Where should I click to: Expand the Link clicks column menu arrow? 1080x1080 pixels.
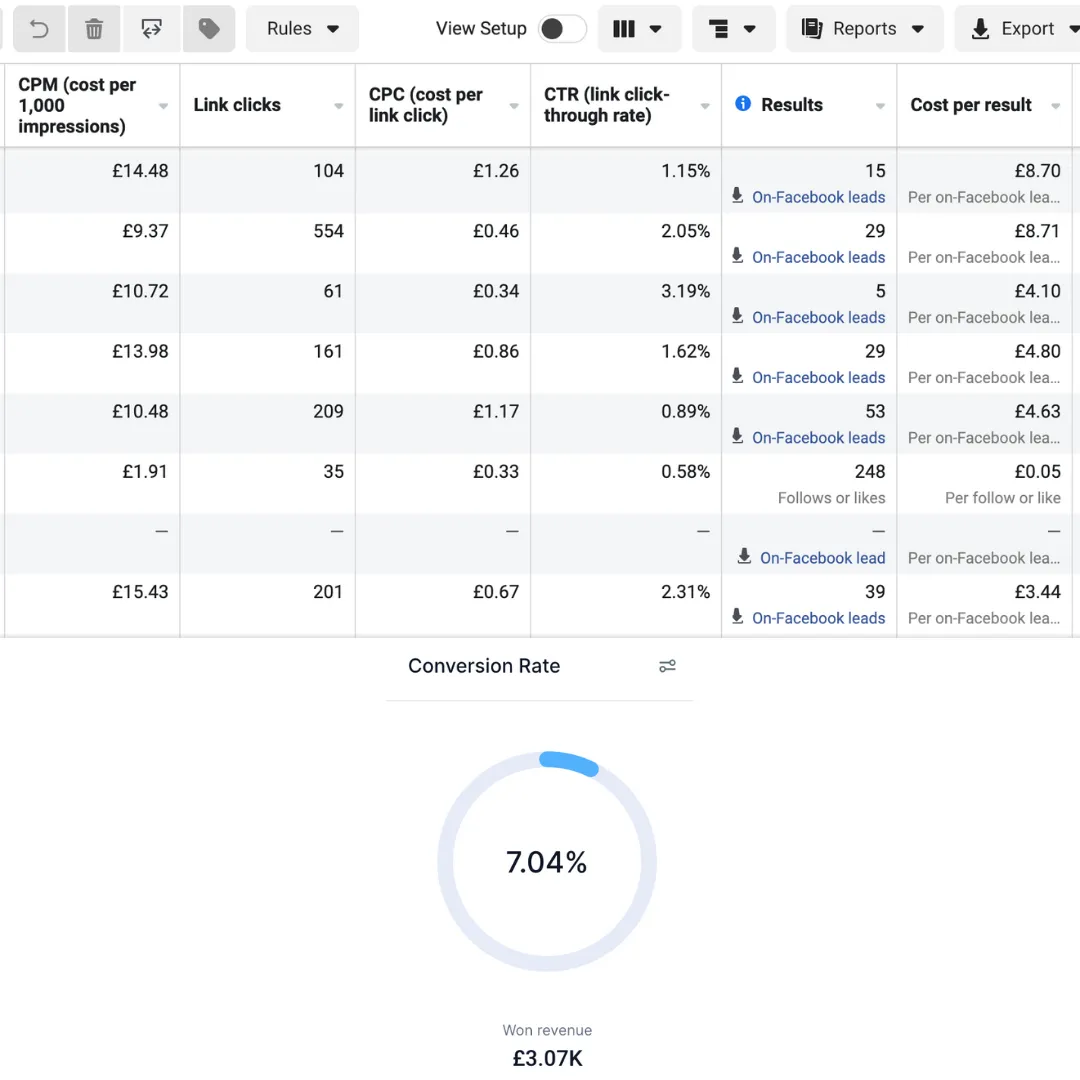point(338,106)
